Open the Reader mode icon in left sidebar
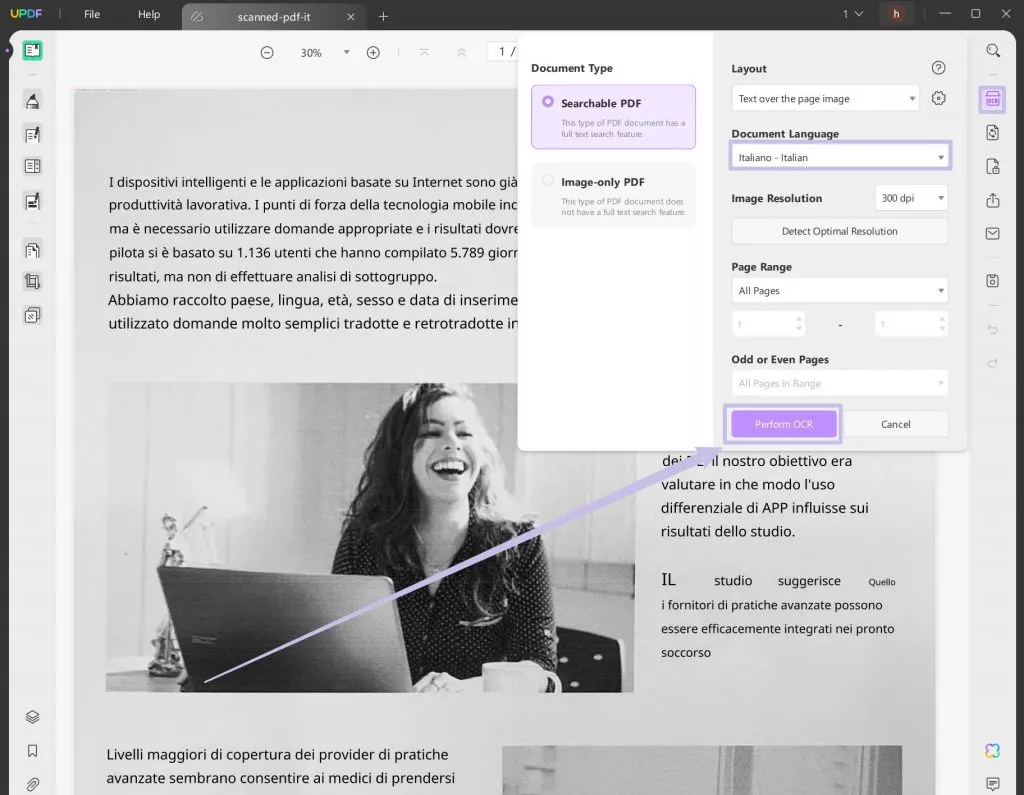The width and height of the screenshot is (1024, 795). coord(32,50)
